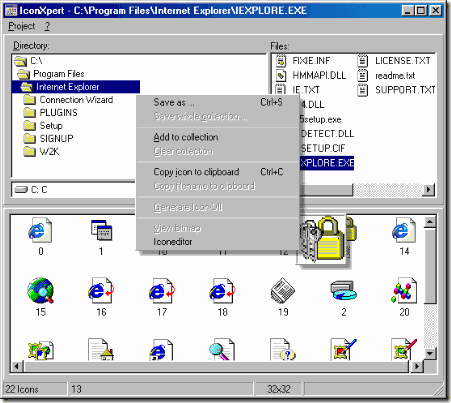Select the document with house icon

[101, 349]
